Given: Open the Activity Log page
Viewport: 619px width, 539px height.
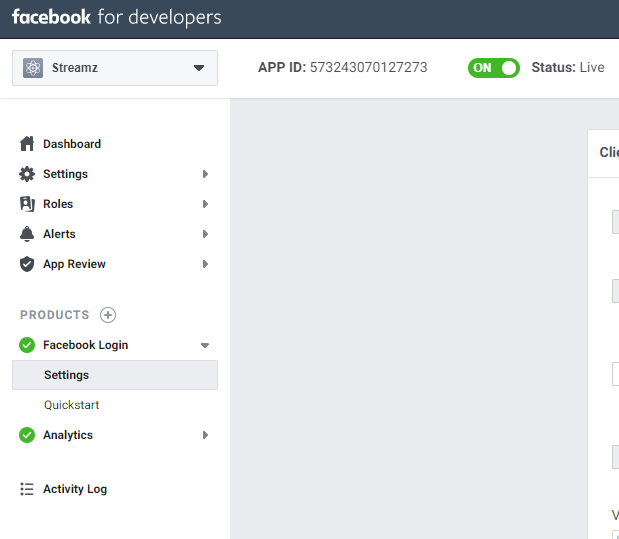Looking at the screenshot, I should (x=75, y=489).
